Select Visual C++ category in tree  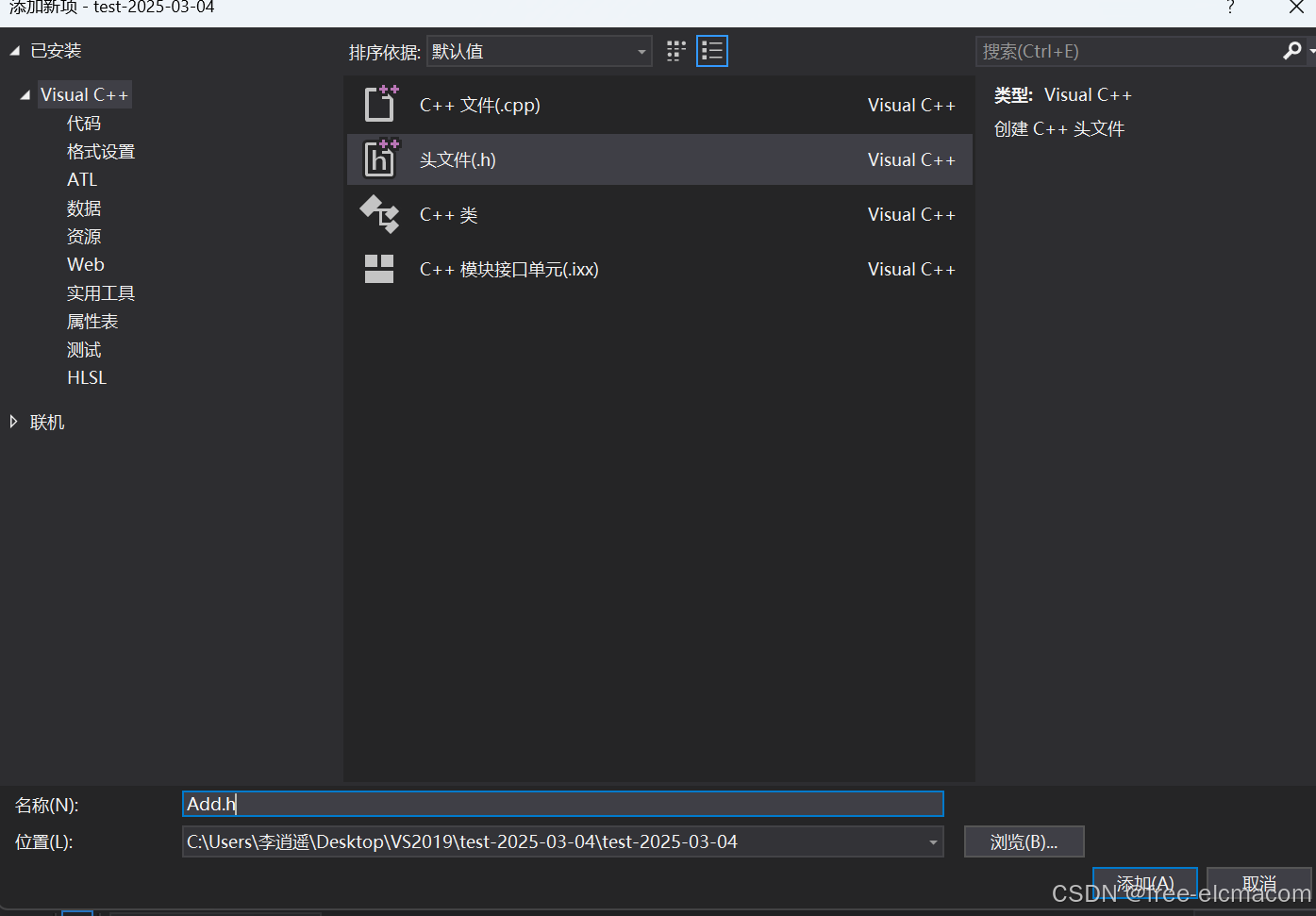tap(84, 94)
